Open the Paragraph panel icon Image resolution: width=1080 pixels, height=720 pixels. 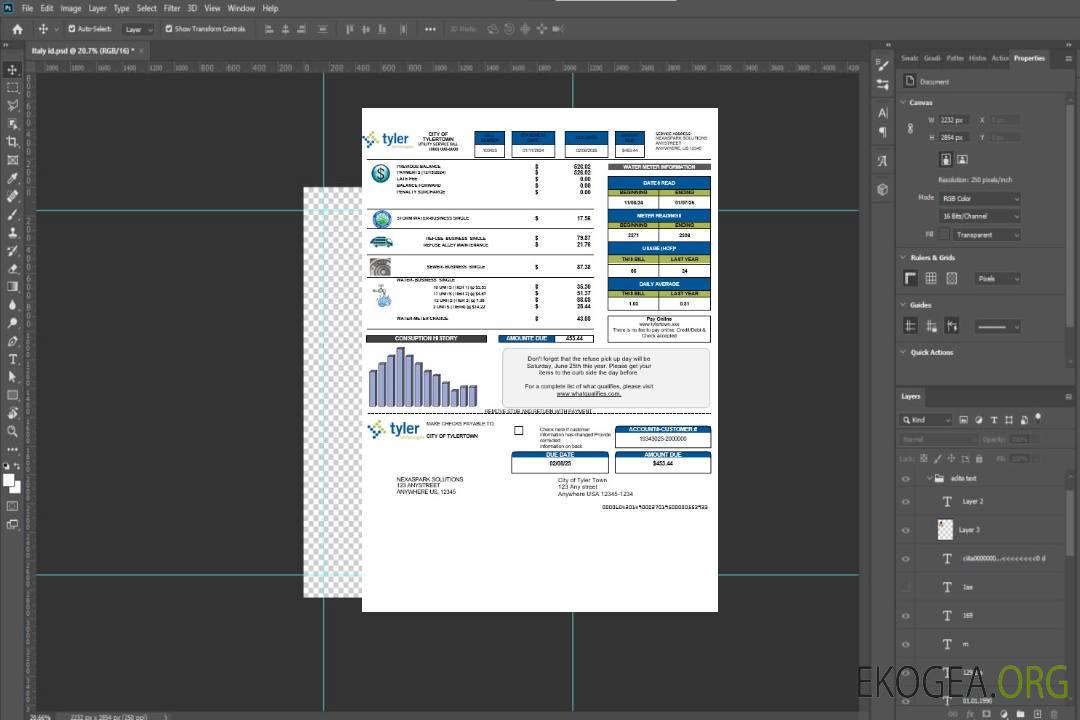click(x=883, y=132)
